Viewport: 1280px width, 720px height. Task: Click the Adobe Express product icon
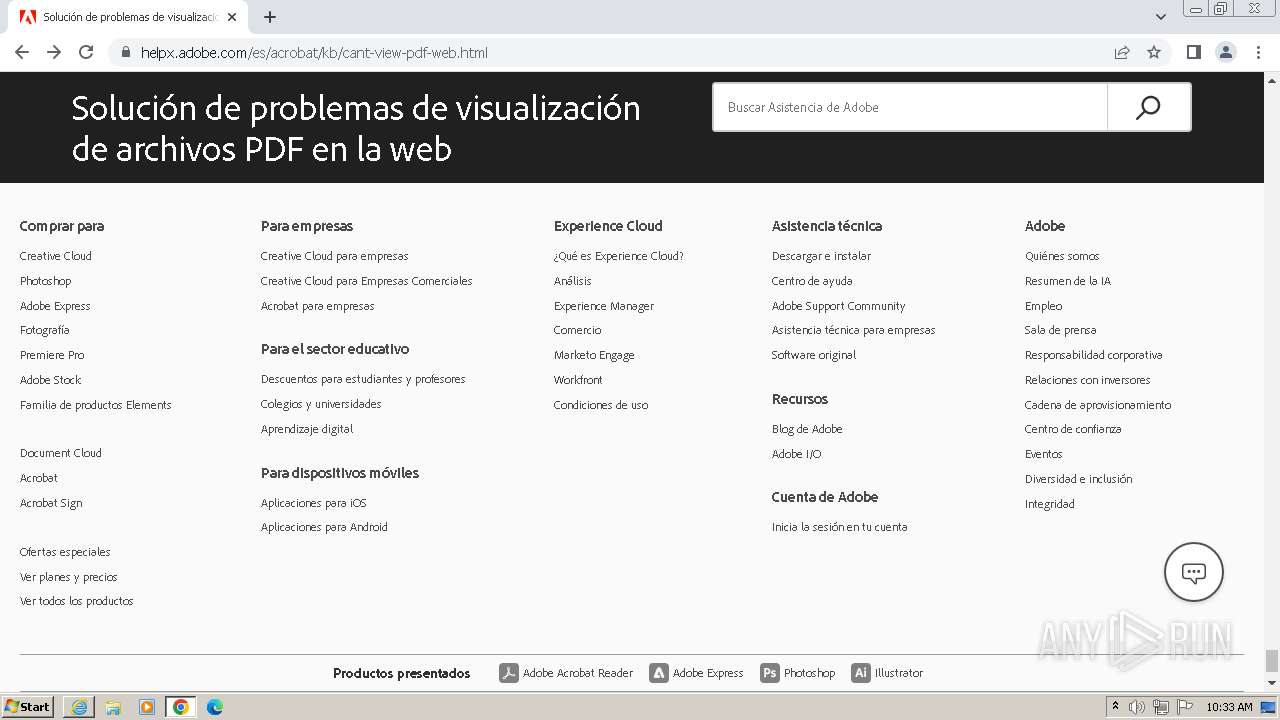(x=659, y=673)
